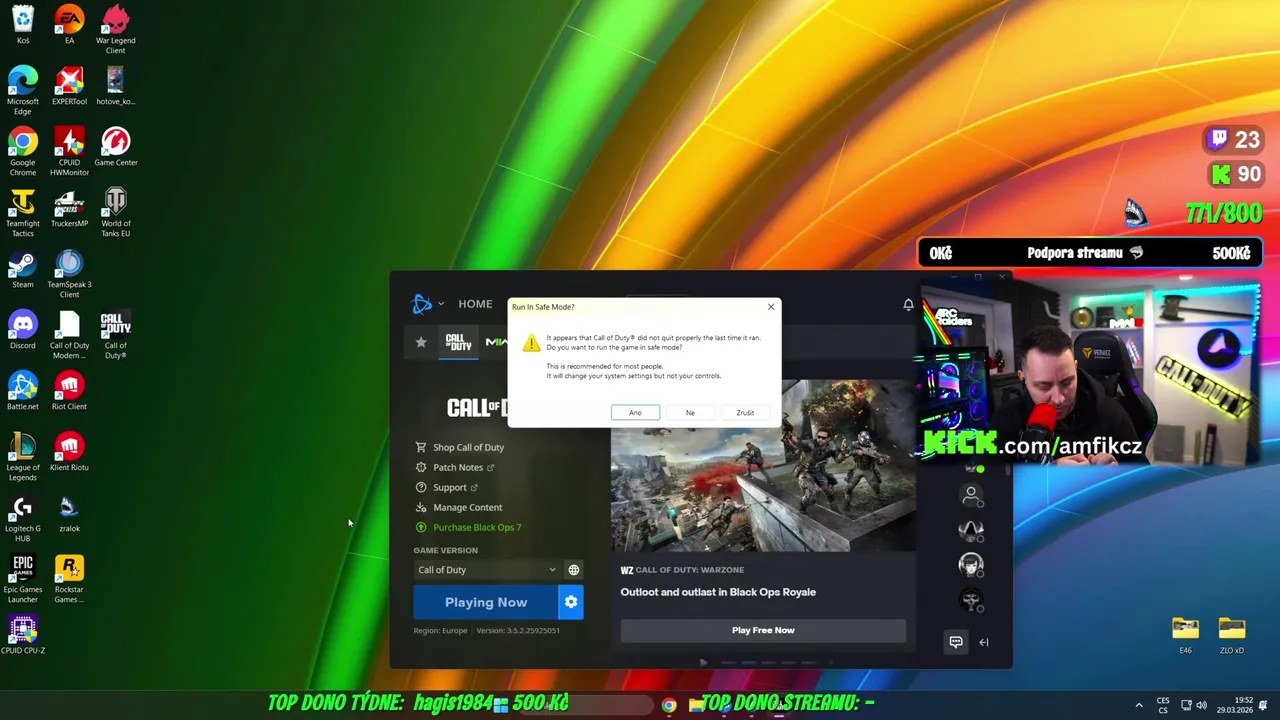Click Zrušit in the Safe Mode dialog
Image resolution: width=1280 pixels, height=720 pixels.
coord(745,412)
